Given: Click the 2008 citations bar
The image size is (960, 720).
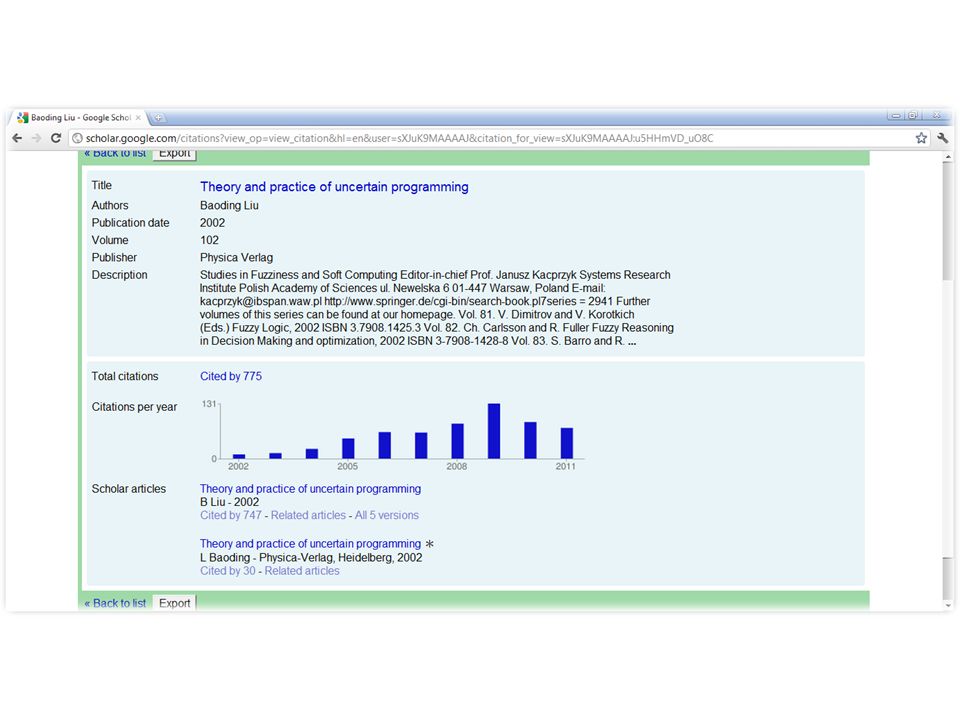Looking at the screenshot, I should (x=457, y=441).
